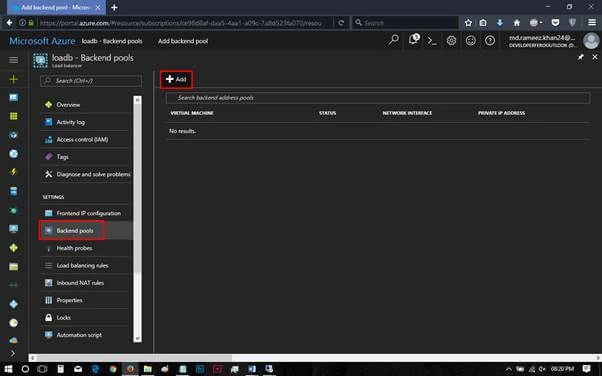Screen dimensions: 602x376
Task: Sort by VIRTUAL MACHINE column header
Action: click(192, 113)
